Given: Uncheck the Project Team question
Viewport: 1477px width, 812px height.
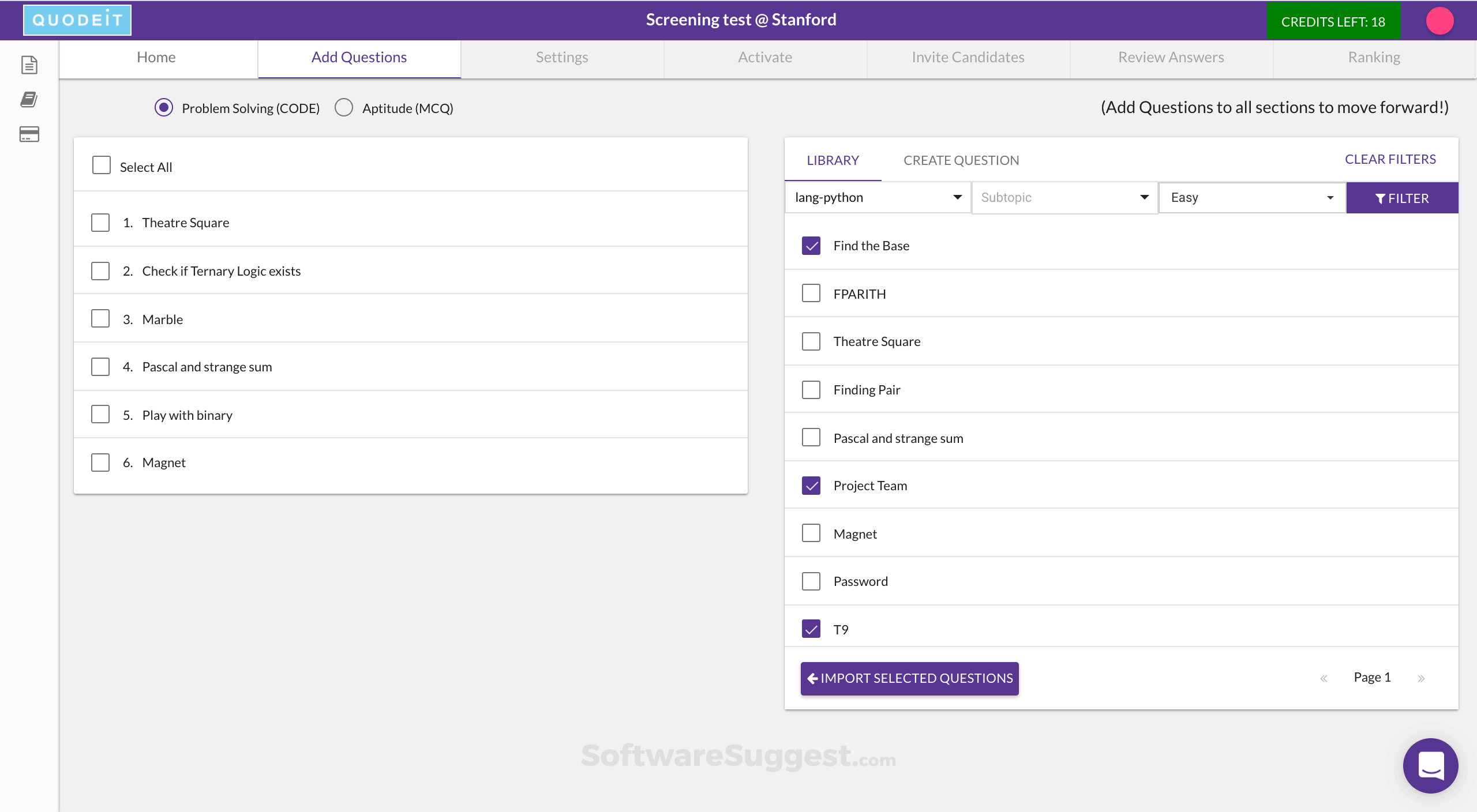Looking at the screenshot, I should (811, 486).
